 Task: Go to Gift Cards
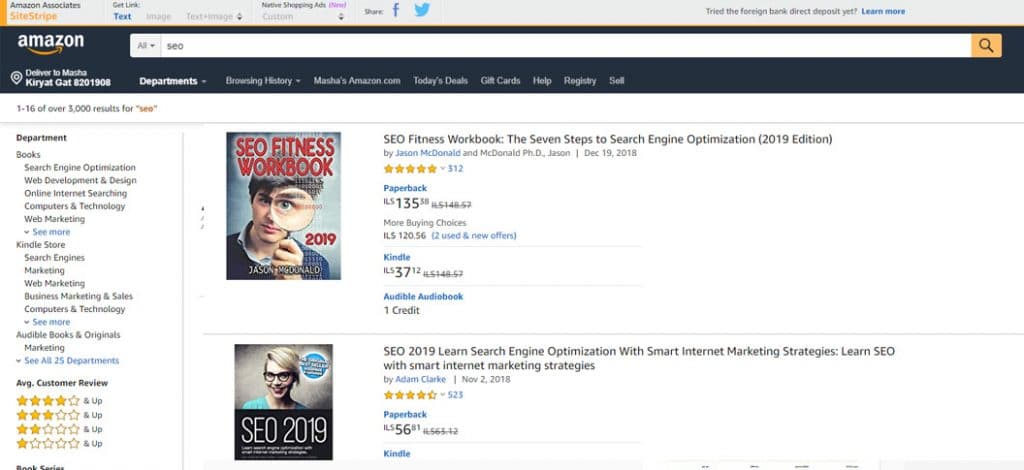pyautogui.click(x=500, y=81)
